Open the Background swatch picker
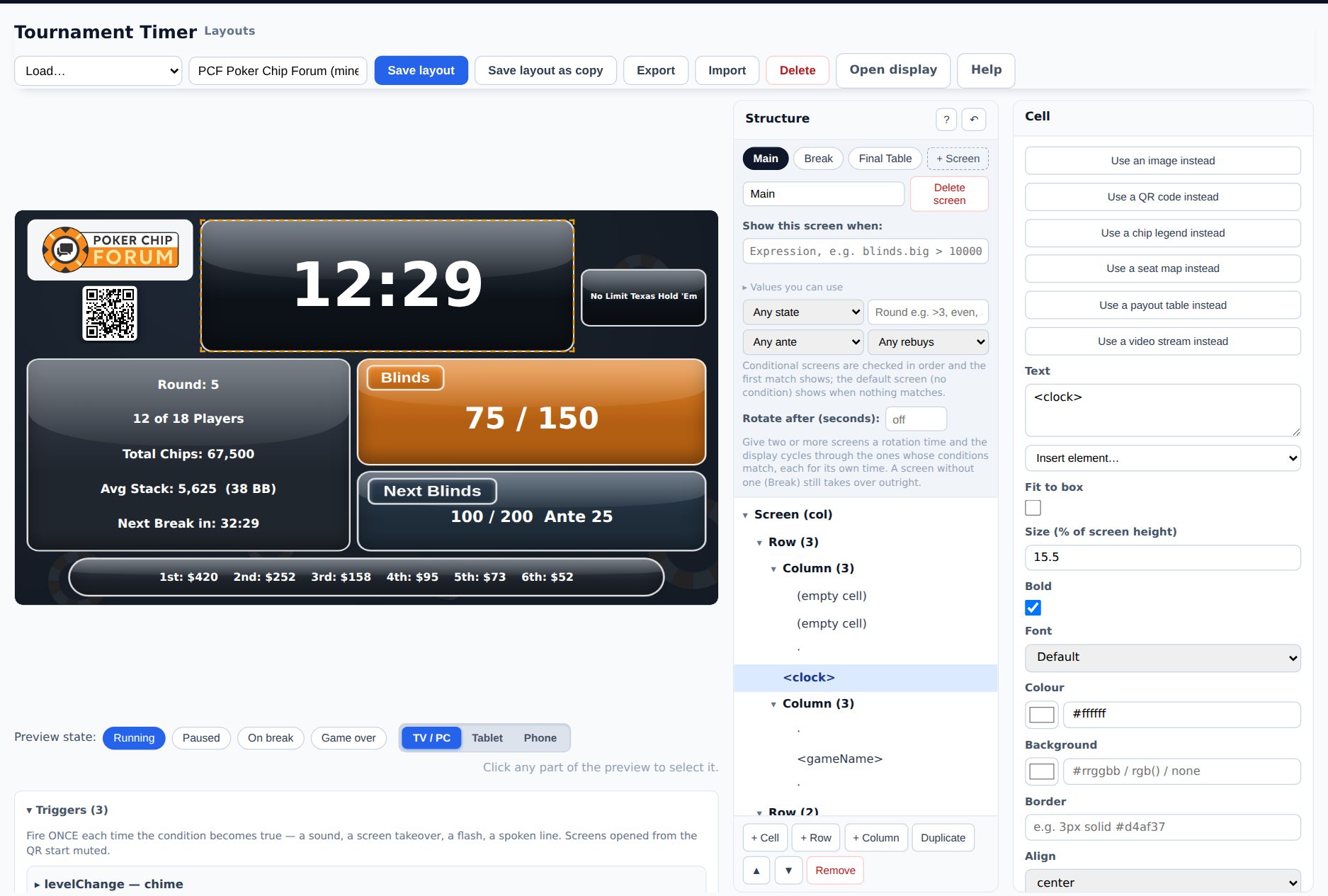Screen dimensions: 1328x896 (x=1042, y=771)
